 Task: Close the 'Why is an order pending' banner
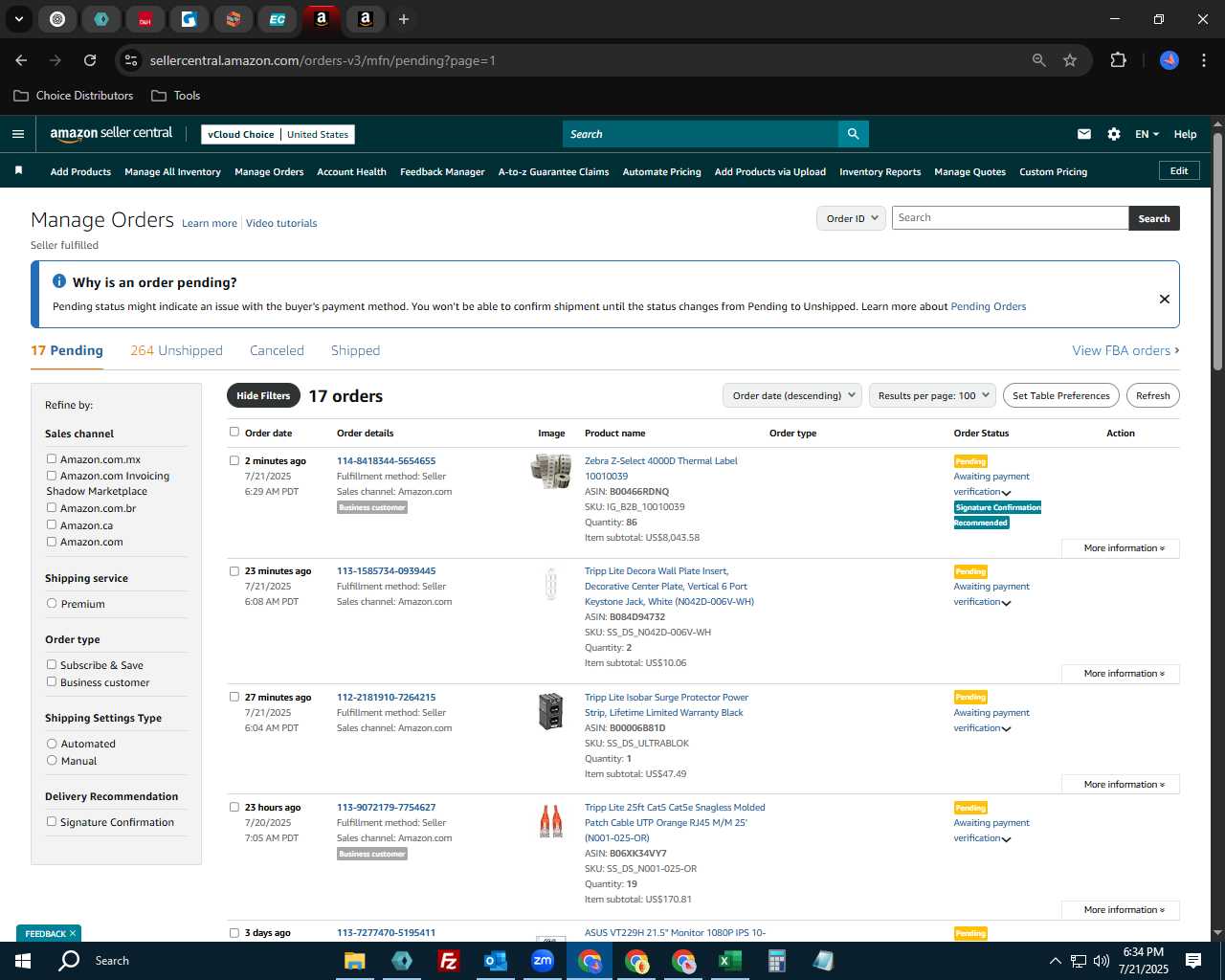coord(1165,299)
